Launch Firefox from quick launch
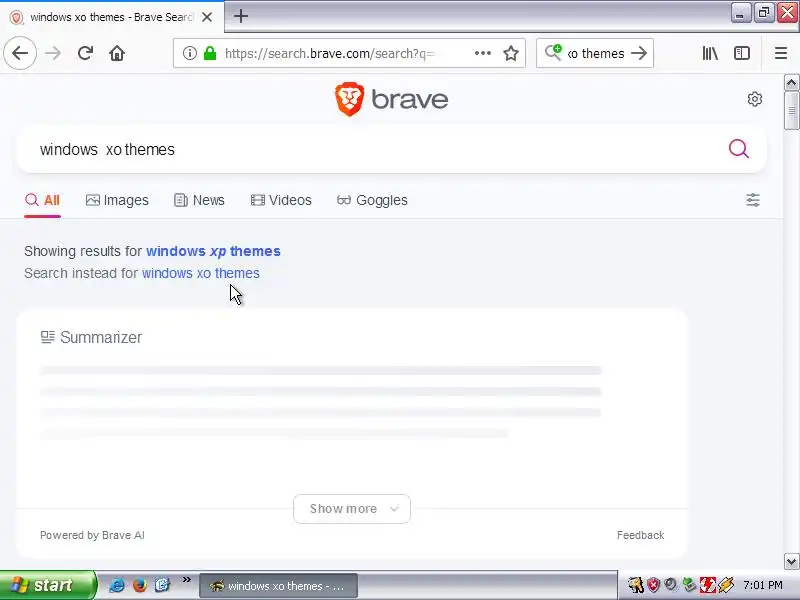The height and width of the screenshot is (600, 800). (x=139, y=585)
